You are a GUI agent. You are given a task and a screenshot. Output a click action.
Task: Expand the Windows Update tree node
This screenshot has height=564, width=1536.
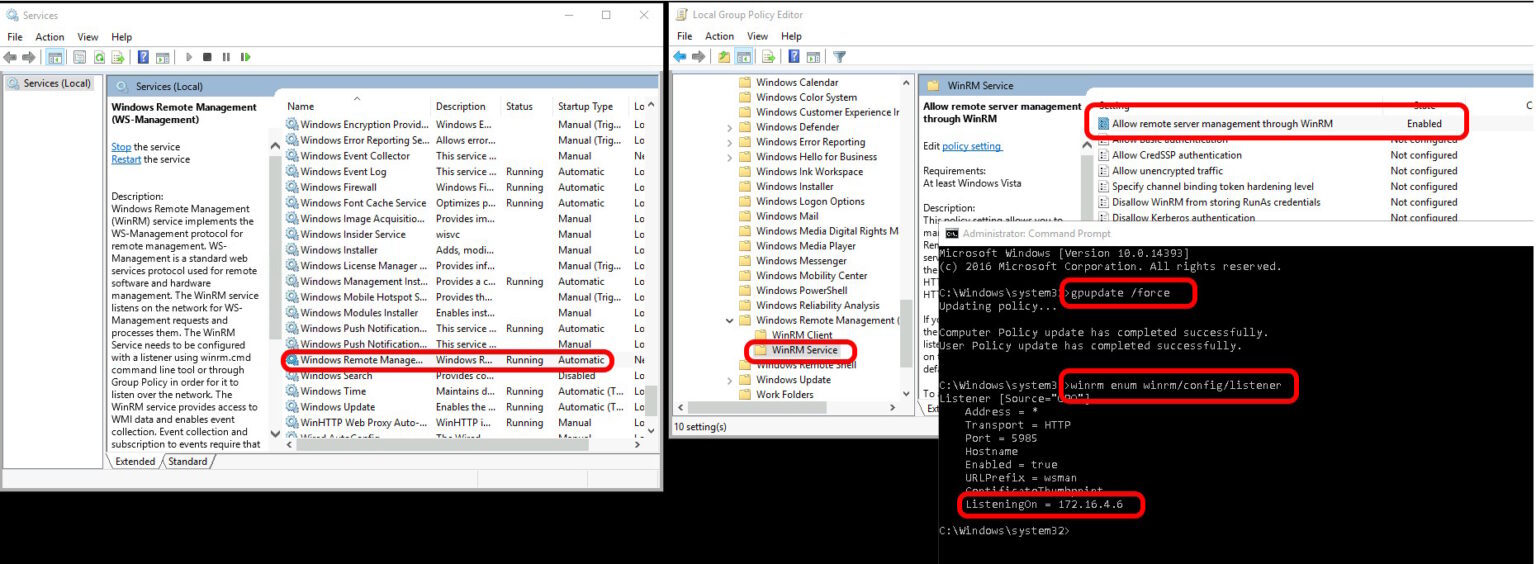pyautogui.click(x=730, y=380)
